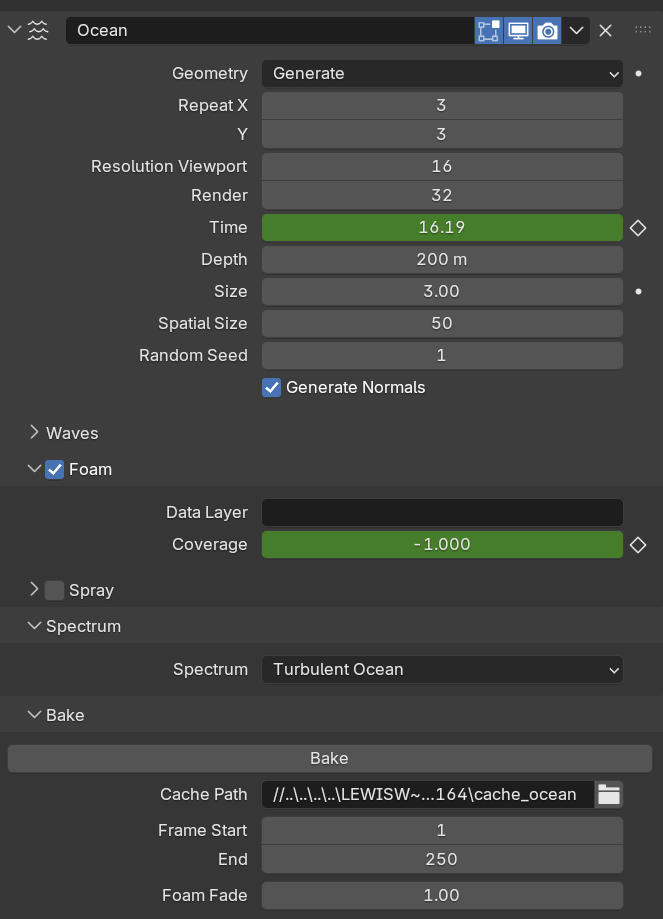This screenshot has height=919, width=663.
Task: Click the Time keyframe diamond
Action: 638,228
